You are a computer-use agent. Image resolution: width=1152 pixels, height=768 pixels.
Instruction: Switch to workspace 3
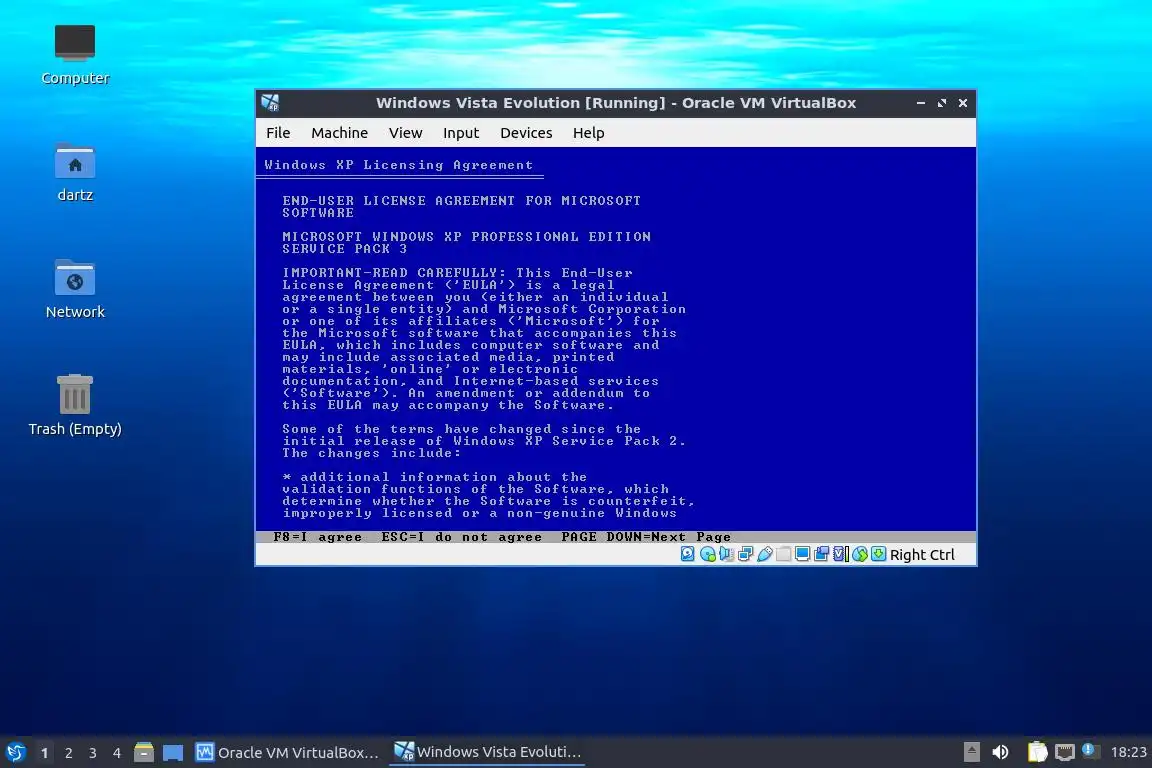click(x=93, y=753)
